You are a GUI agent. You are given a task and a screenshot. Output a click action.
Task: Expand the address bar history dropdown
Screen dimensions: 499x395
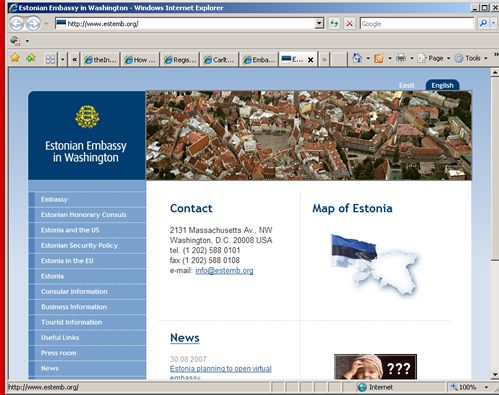319,24
